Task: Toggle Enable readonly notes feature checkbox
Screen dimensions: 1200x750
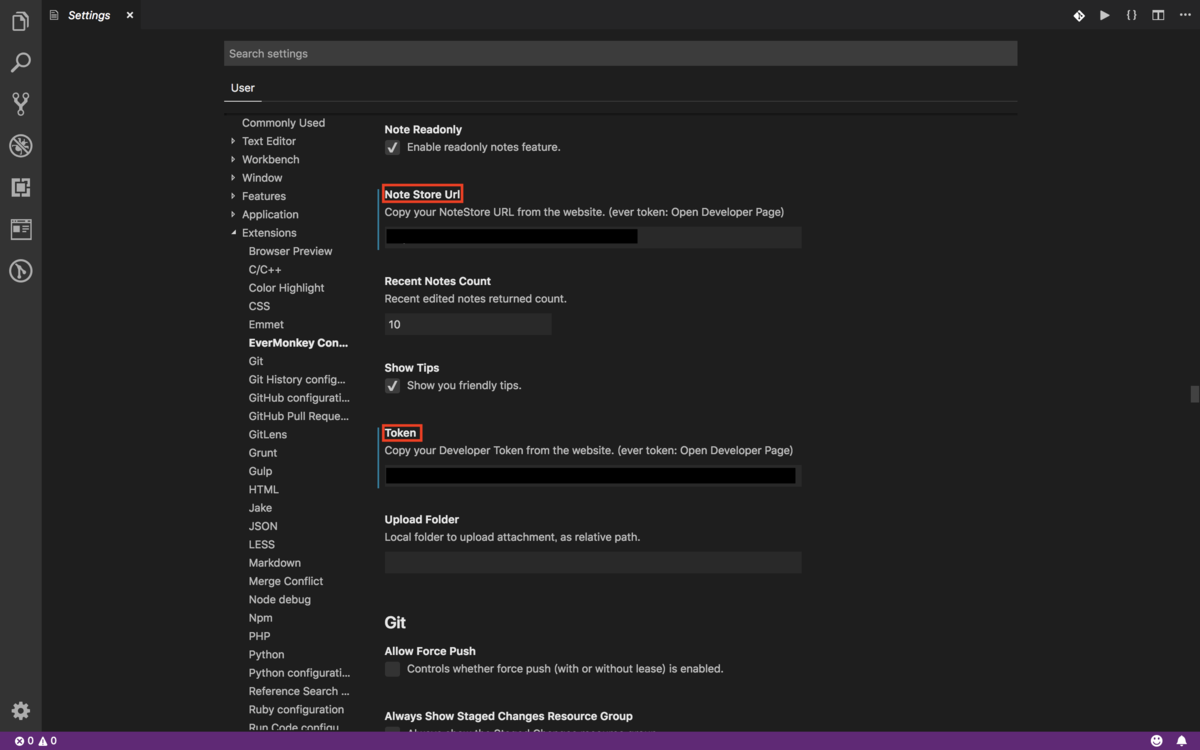Action: tap(392, 147)
